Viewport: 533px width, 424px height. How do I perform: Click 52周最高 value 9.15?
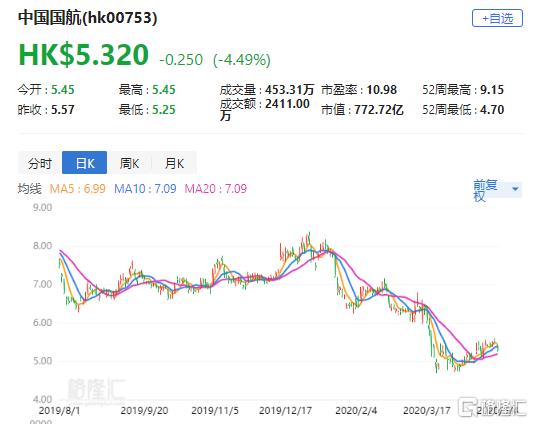492,90
